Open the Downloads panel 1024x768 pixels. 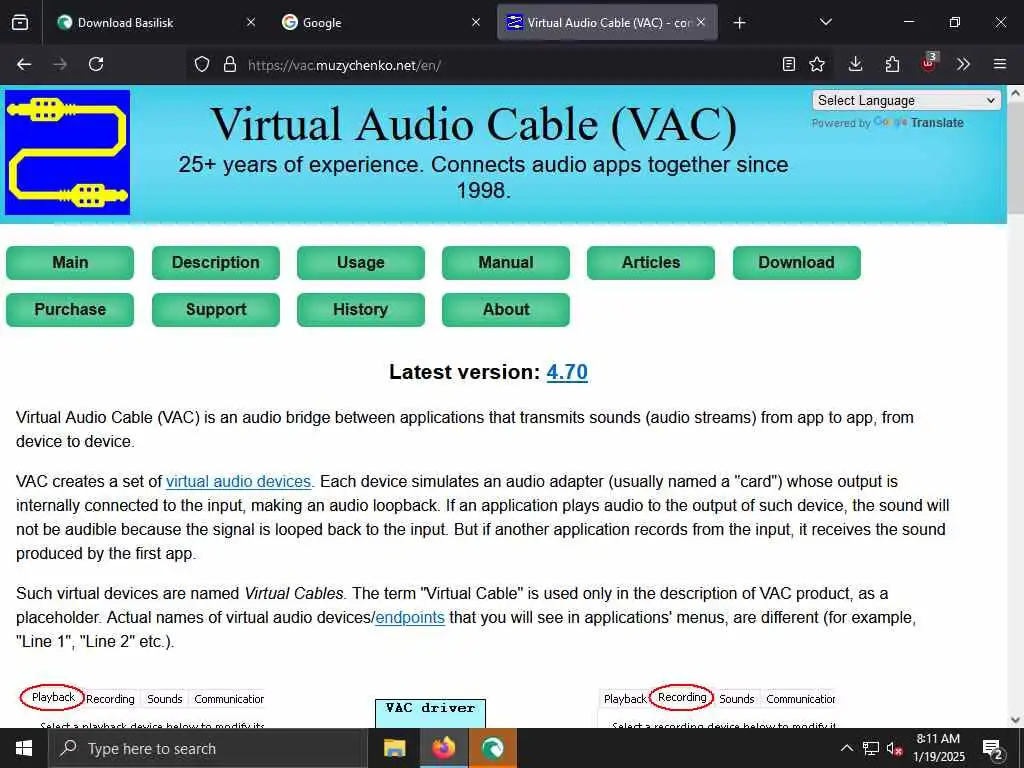coord(856,64)
